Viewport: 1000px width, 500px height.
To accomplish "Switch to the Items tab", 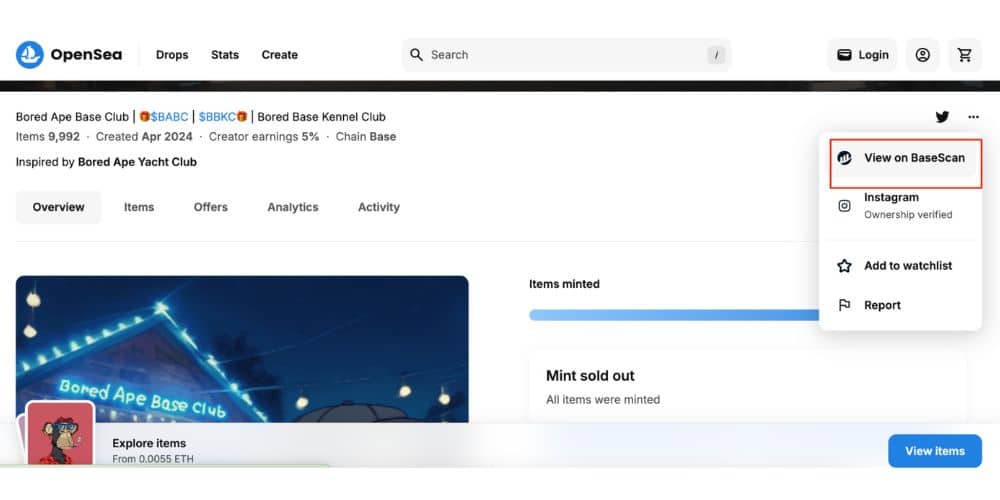I will point(139,207).
